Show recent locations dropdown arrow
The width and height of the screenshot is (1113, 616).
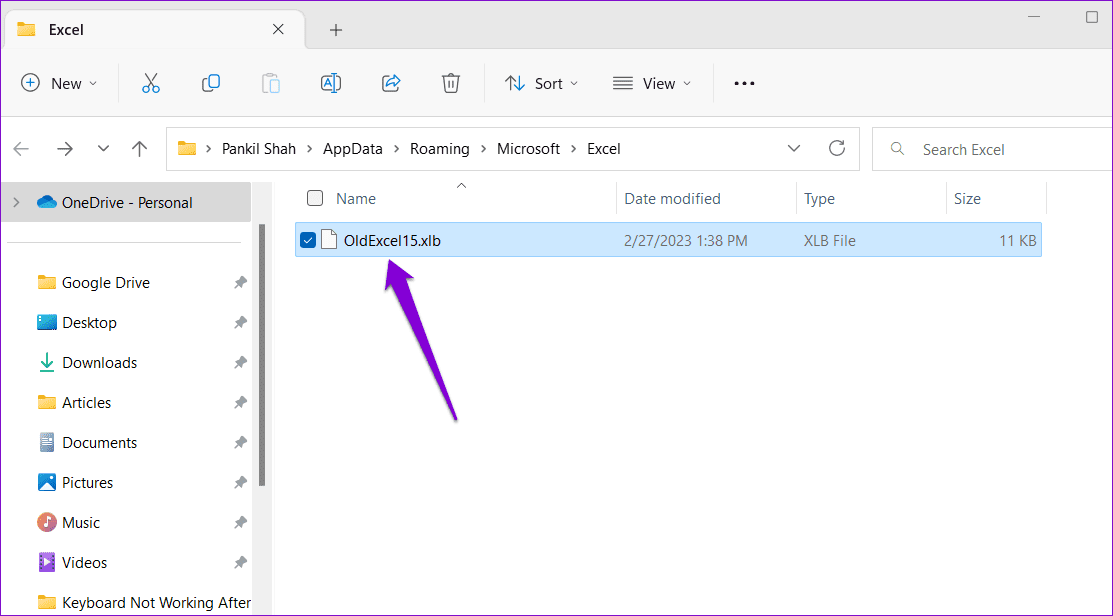[x=104, y=149]
